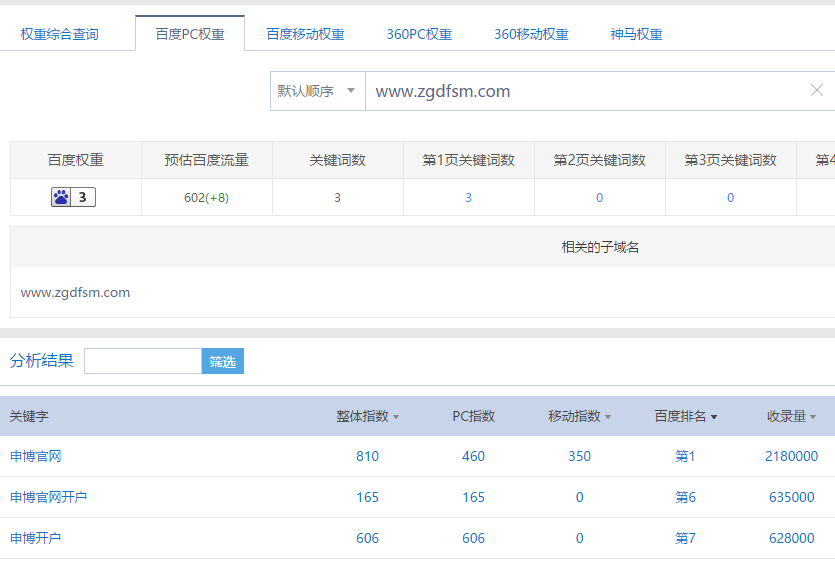Sort by 移动指数 column arrow
The height and width of the screenshot is (564, 835).
tap(608, 417)
